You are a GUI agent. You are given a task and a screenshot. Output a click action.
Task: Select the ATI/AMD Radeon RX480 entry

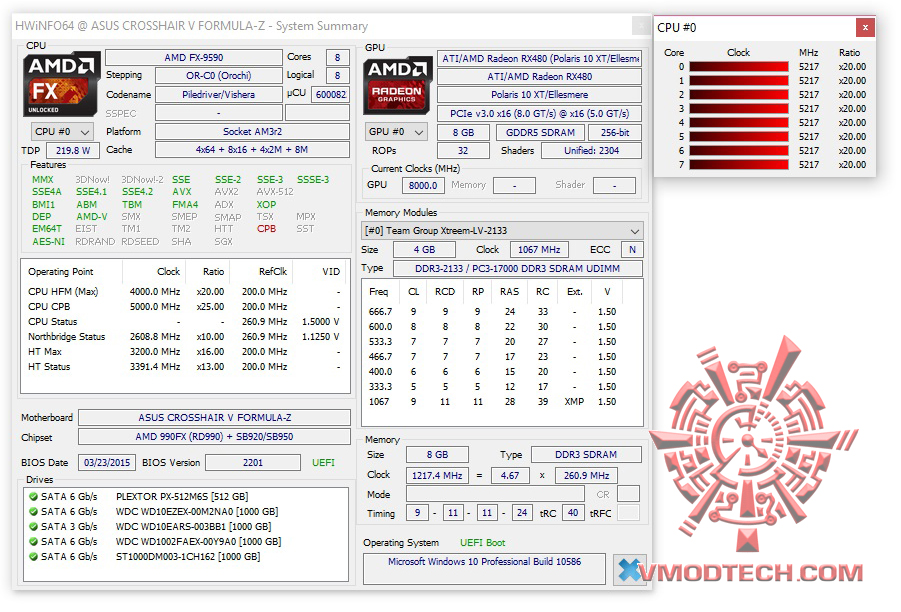(540, 76)
